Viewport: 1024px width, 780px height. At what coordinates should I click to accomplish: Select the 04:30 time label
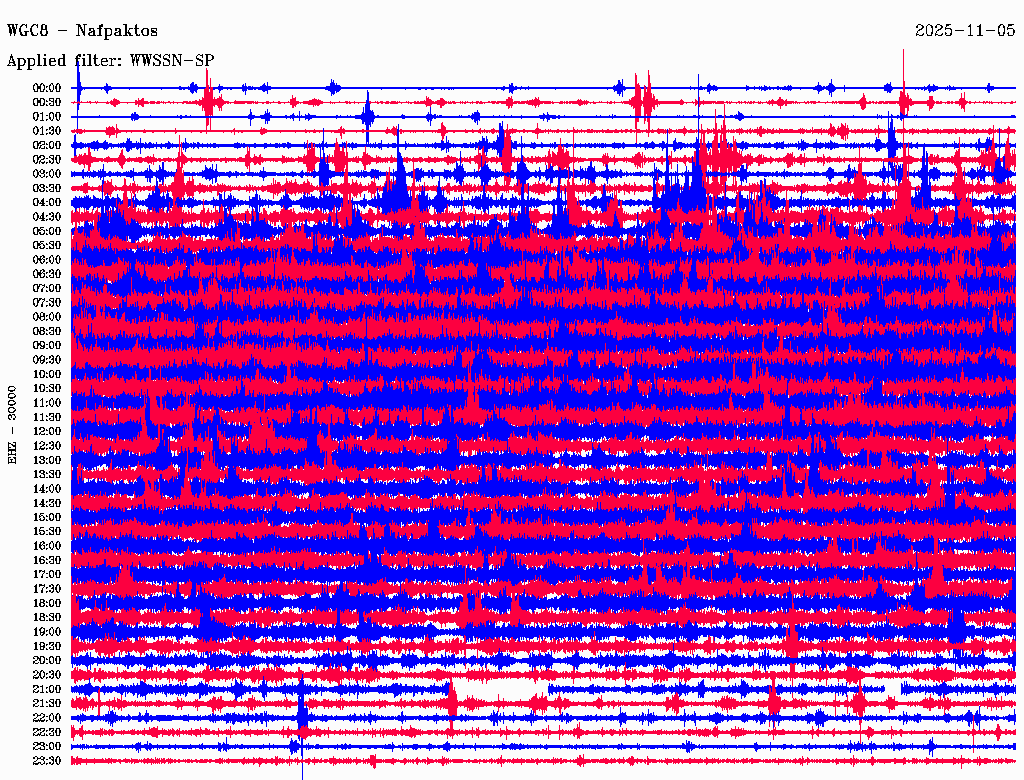point(47,217)
